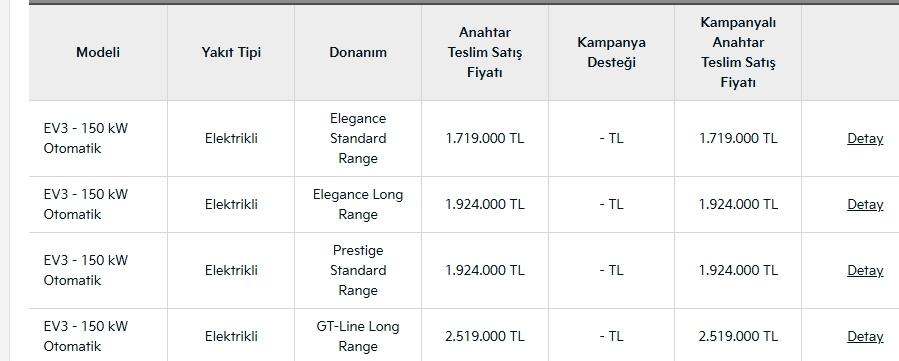Open Detay link for GT-Line Long Range
The height and width of the screenshot is (361, 899).
coord(865,336)
